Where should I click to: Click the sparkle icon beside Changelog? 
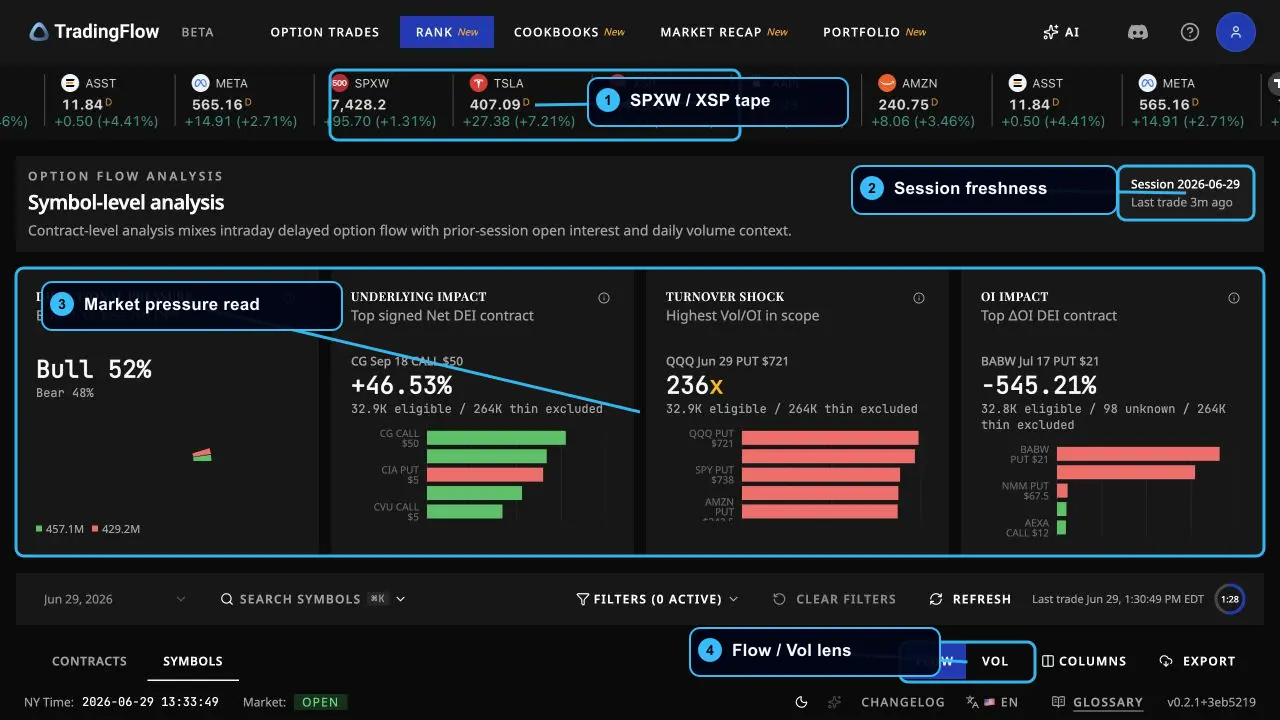[835, 702]
